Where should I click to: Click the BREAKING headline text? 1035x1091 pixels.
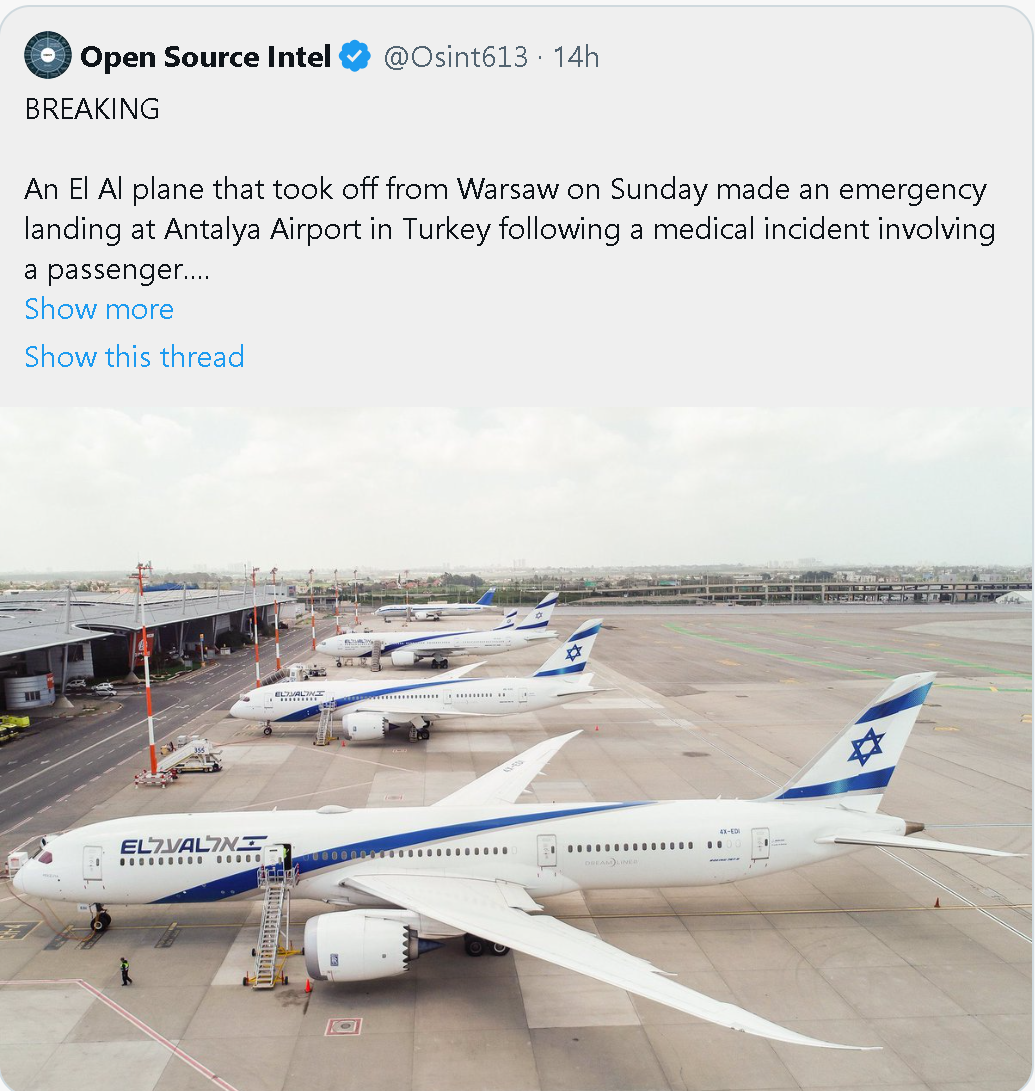tap(92, 109)
